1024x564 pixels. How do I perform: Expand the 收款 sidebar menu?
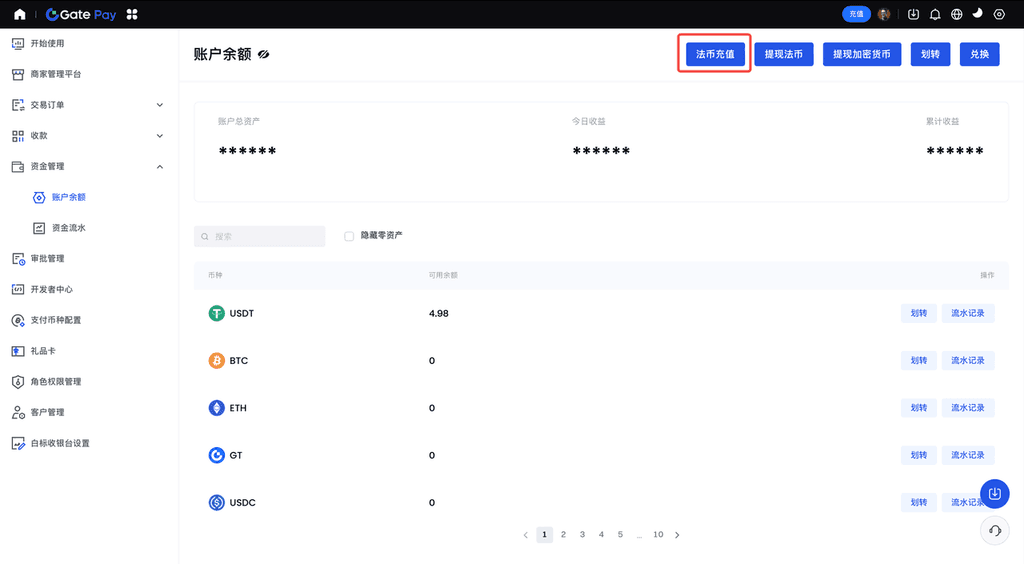coord(160,136)
